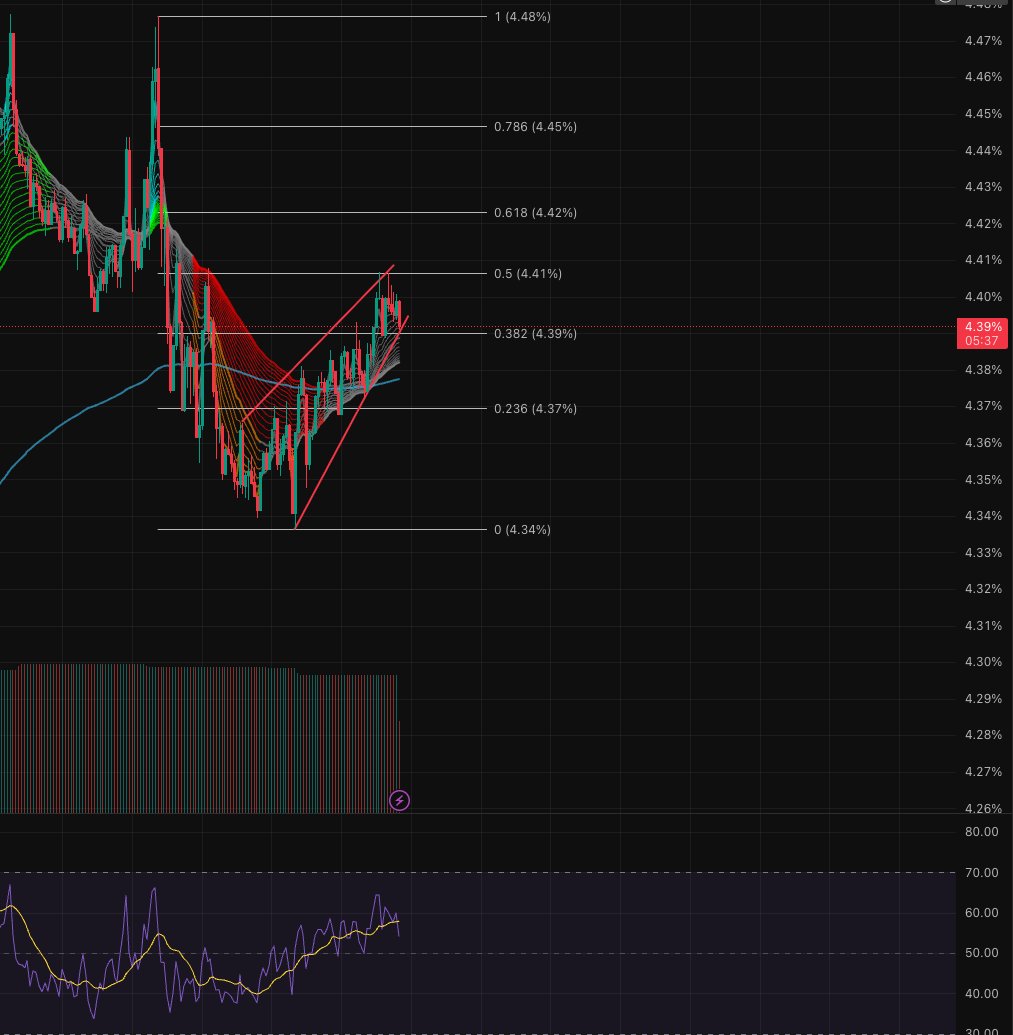Click the 4.28% price axis label

pyautogui.click(x=983, y=735)
